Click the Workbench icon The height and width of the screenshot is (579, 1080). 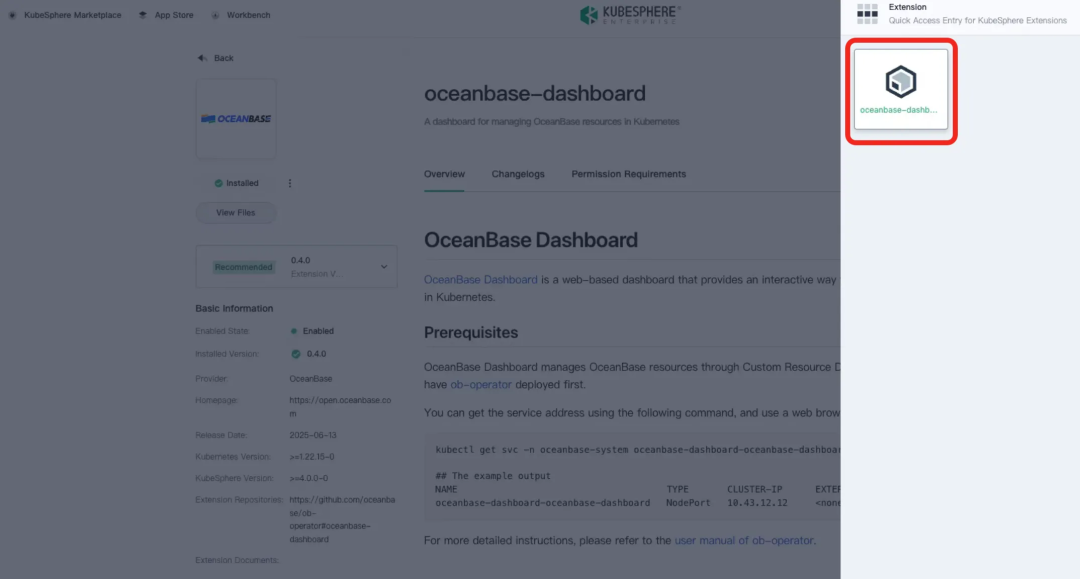click(x=216, y=15)
